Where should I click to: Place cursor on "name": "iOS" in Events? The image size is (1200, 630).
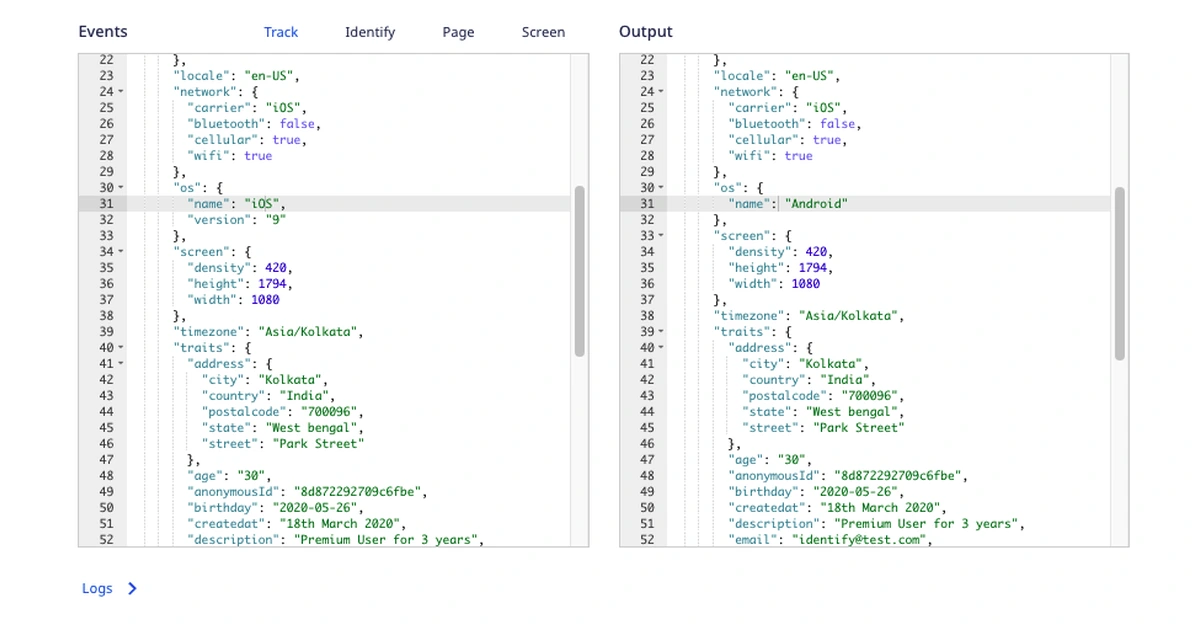tap(236, 204)
